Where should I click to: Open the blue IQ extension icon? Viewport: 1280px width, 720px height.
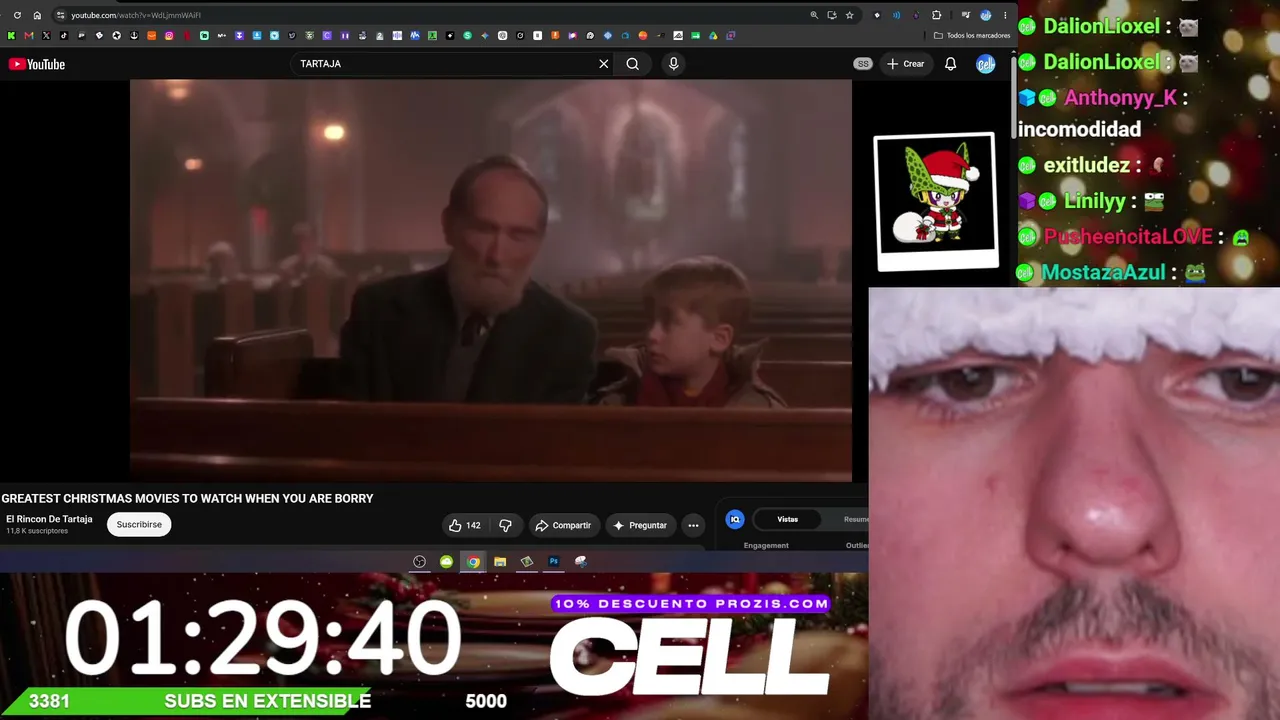735,519
